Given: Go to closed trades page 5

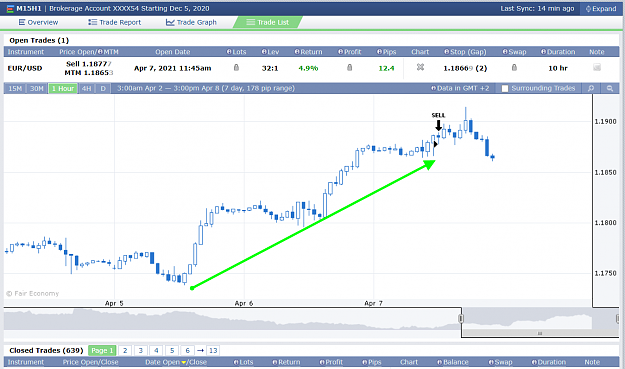Looking at the screenshot, I should pos(172,351).
